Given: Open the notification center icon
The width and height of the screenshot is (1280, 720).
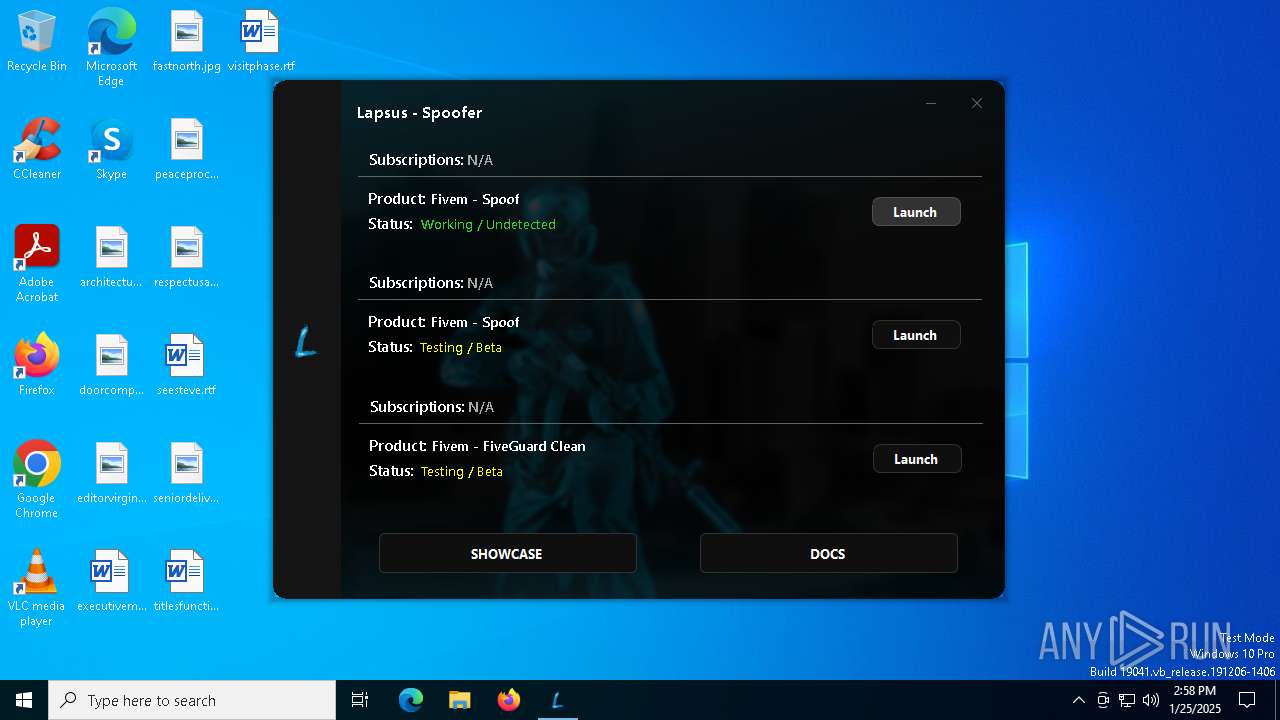Looking at the screenshot, I should coord(1247,700).
